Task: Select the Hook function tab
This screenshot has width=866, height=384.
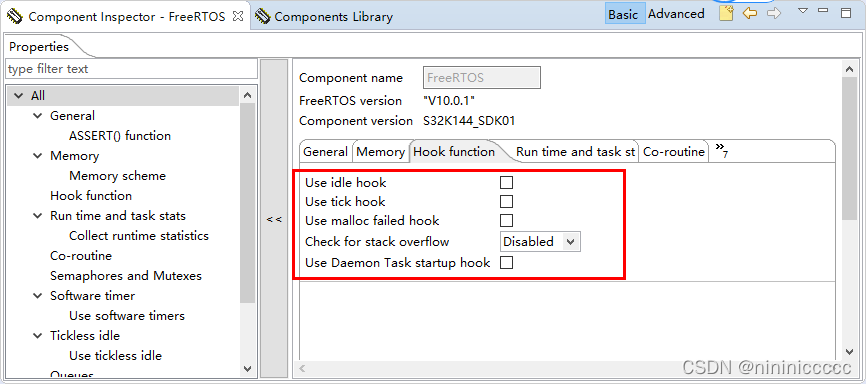Action: 454,152
